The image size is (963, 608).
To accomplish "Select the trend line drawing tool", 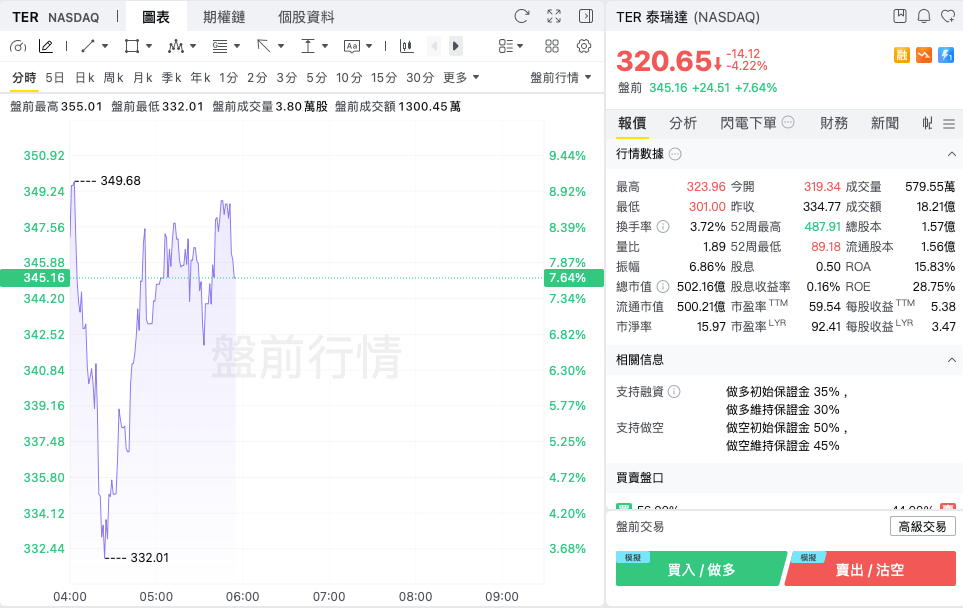I will [x=88, y=46].
